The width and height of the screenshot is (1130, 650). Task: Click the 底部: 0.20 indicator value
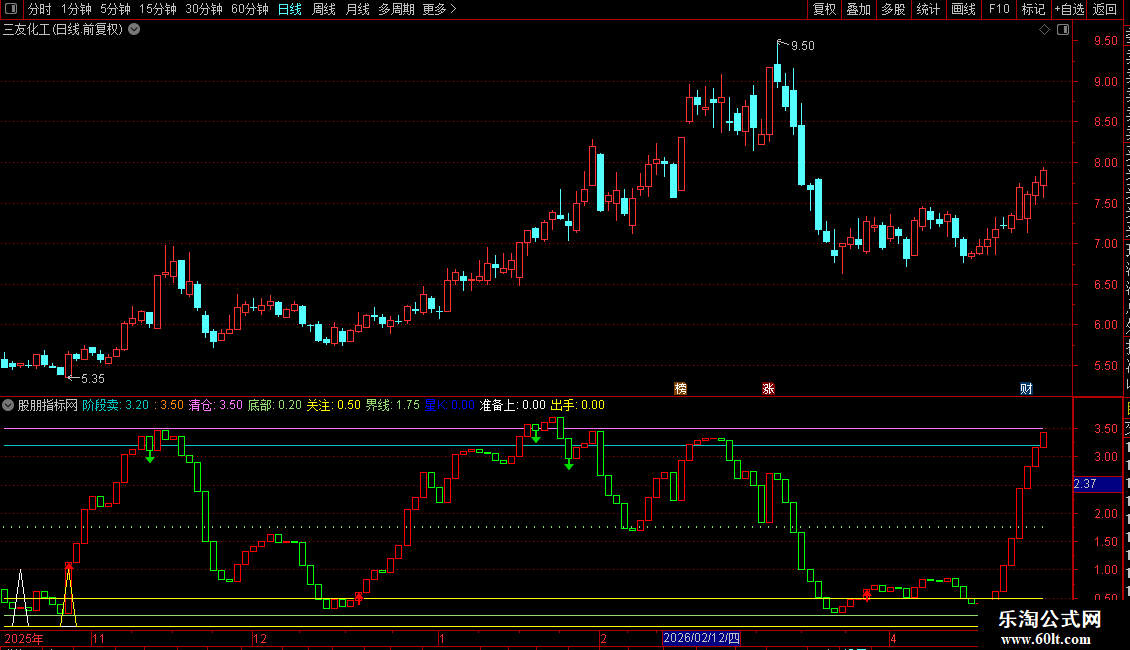point(275,405)
